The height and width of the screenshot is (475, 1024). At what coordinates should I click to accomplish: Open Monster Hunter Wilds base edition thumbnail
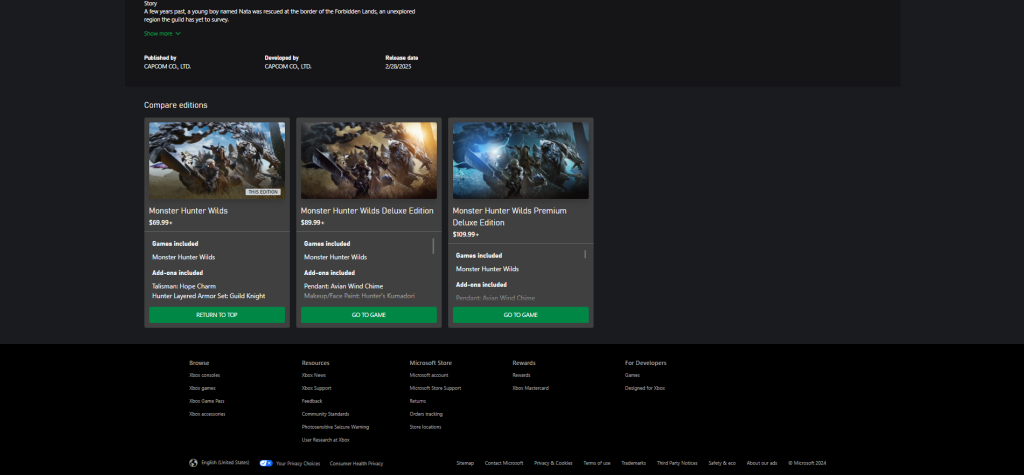217,160
